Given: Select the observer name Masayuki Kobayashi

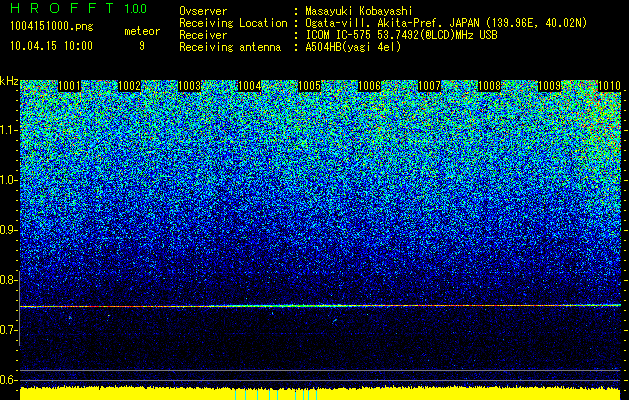Looking at the screenshot, I should tap(358, 11).
